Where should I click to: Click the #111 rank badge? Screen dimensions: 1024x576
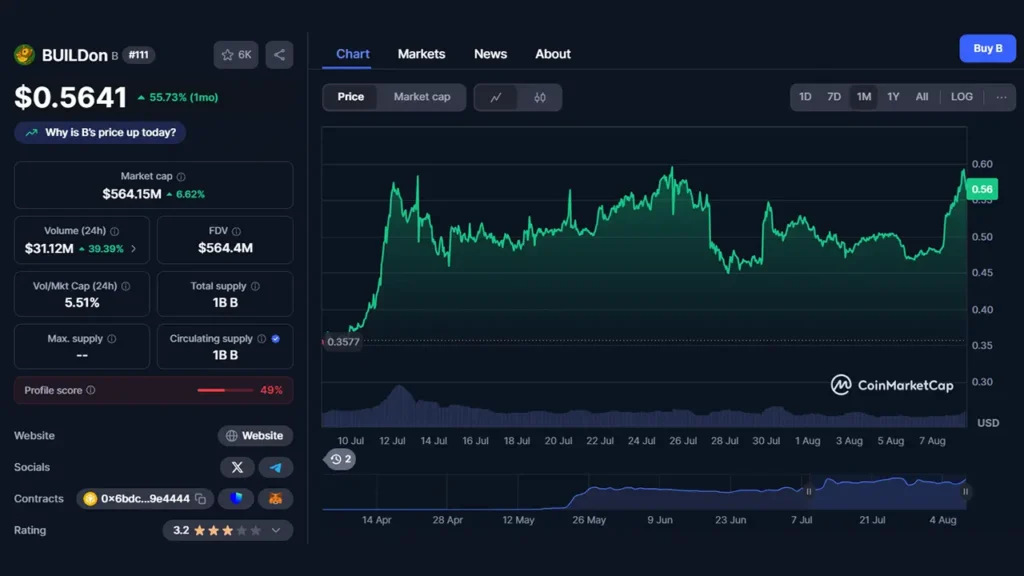click(x=138, y=55)
